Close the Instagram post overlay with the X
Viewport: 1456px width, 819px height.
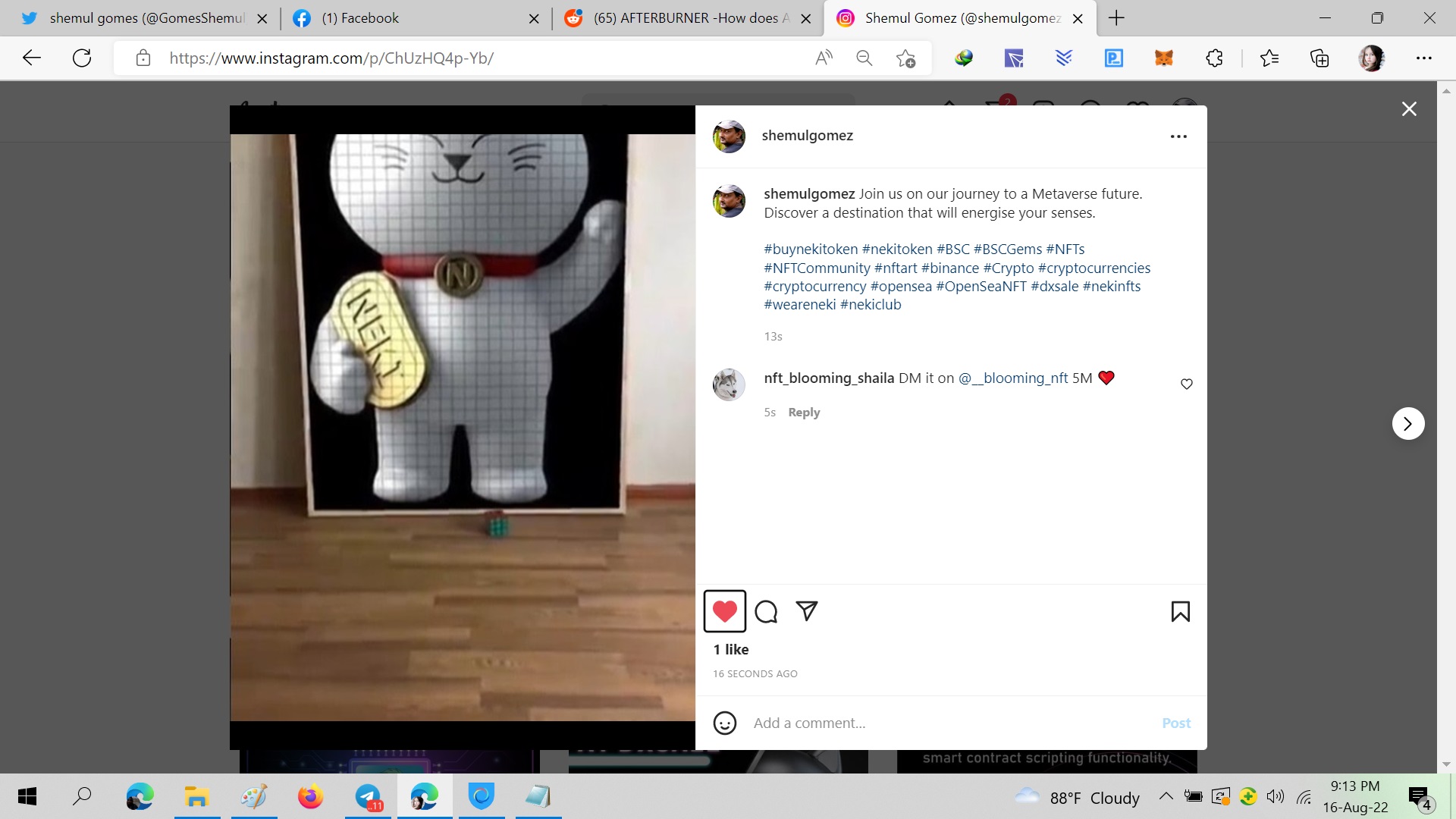point(1409,109)
